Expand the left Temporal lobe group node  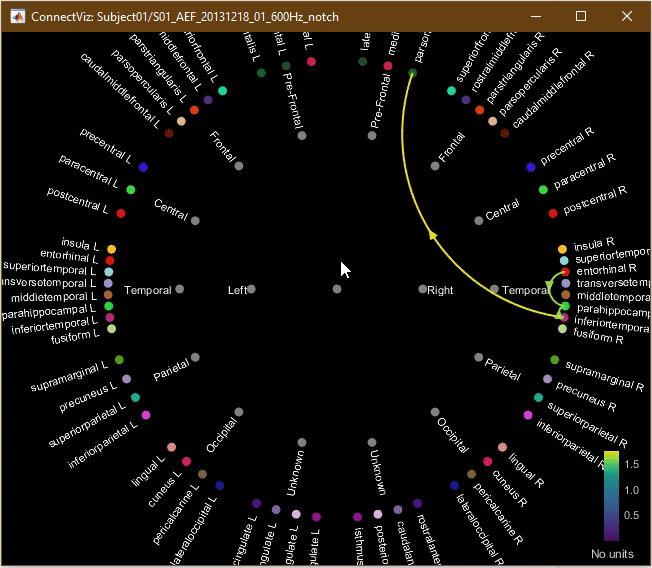(179, 289)
